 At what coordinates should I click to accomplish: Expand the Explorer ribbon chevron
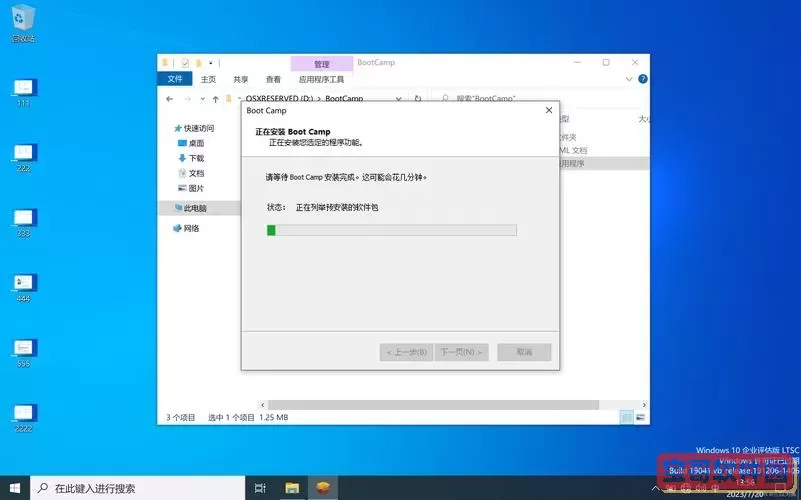(629, 79)
